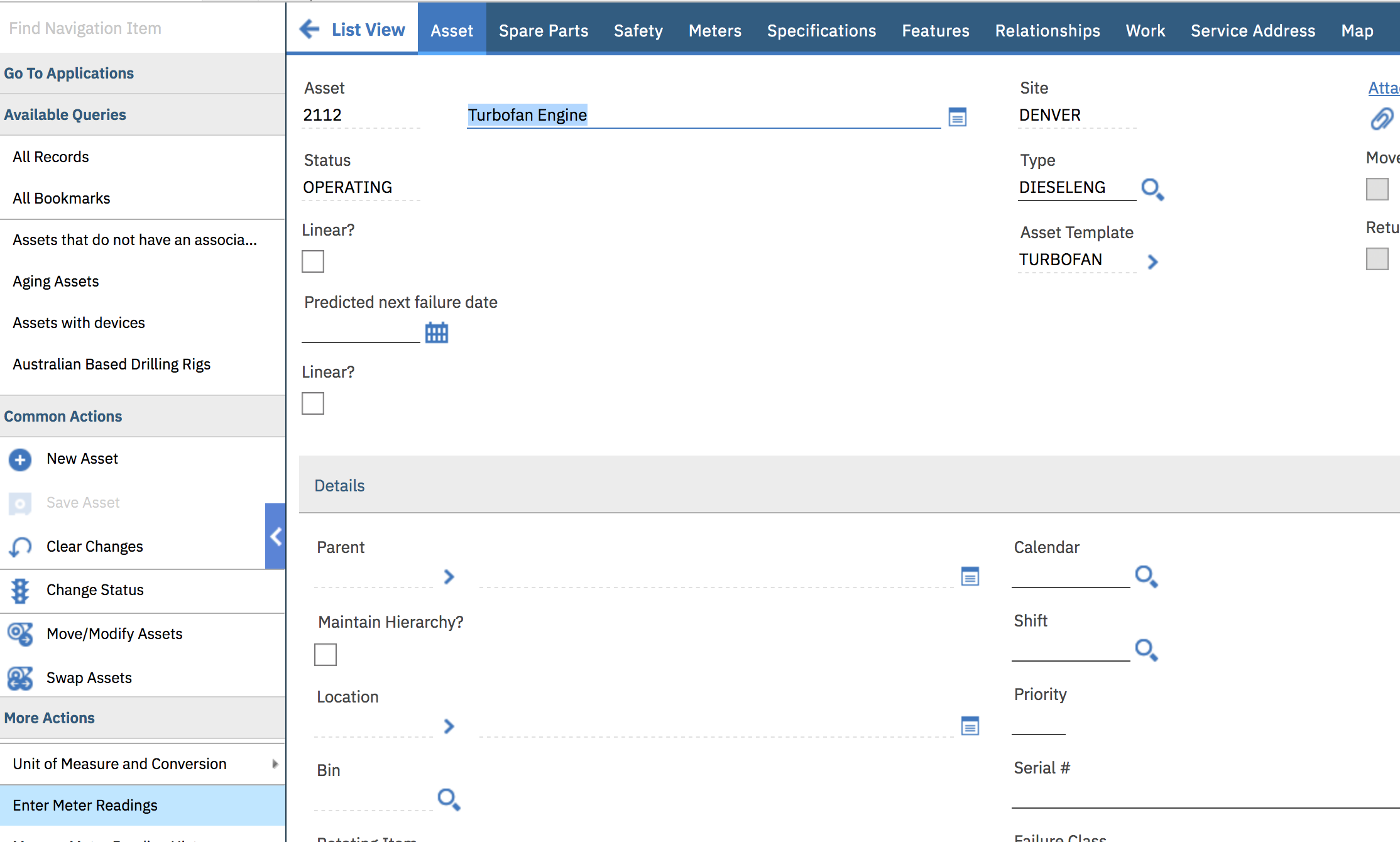Open the Service Address tab
1400x842 pixels.
pos(1253,30)
